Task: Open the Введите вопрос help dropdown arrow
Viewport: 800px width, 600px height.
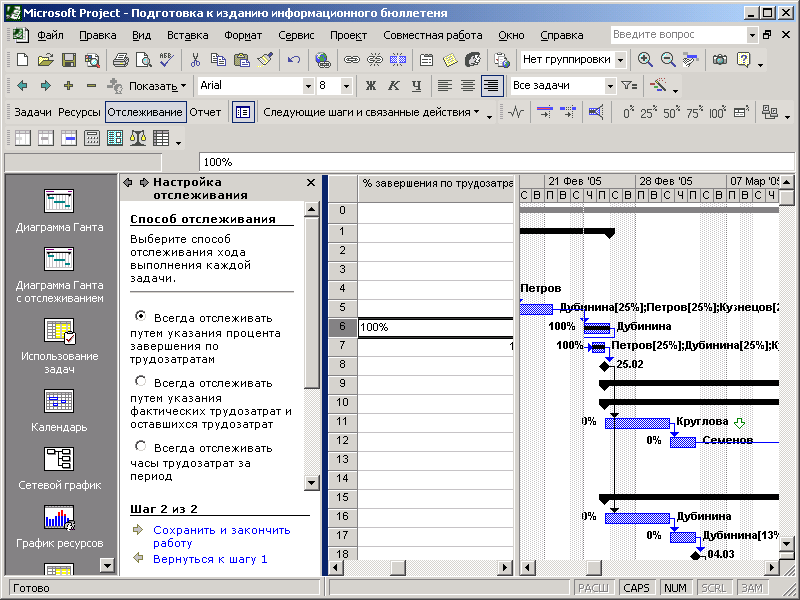Action: (x=752, y=35)
